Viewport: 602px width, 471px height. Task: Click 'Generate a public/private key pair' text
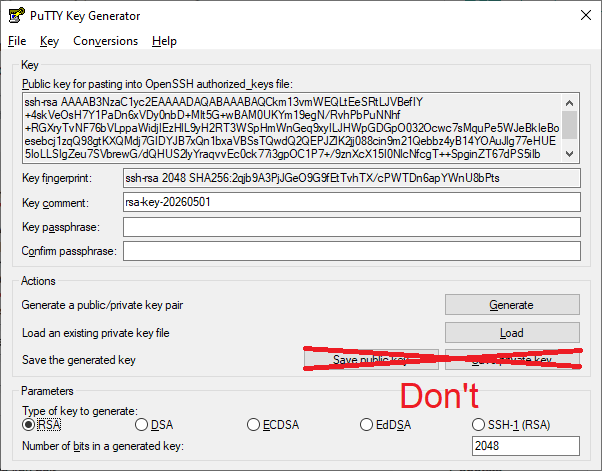[102, 305]
